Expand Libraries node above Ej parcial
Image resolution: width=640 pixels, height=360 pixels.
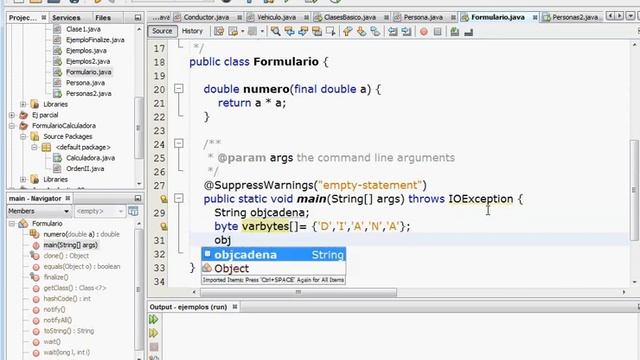pos(23,104)
